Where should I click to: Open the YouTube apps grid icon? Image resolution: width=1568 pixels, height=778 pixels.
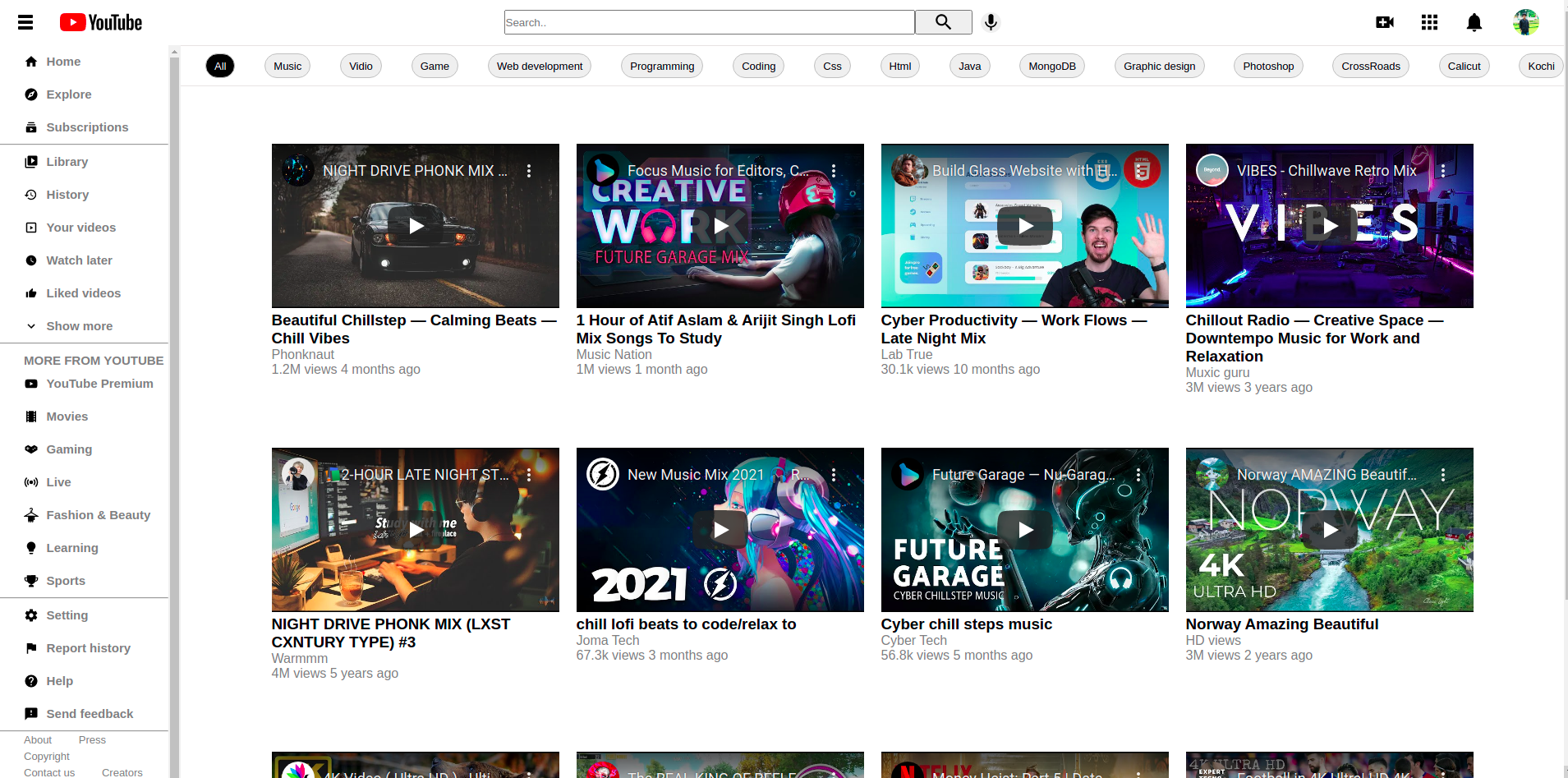(x=1429, y=22)
